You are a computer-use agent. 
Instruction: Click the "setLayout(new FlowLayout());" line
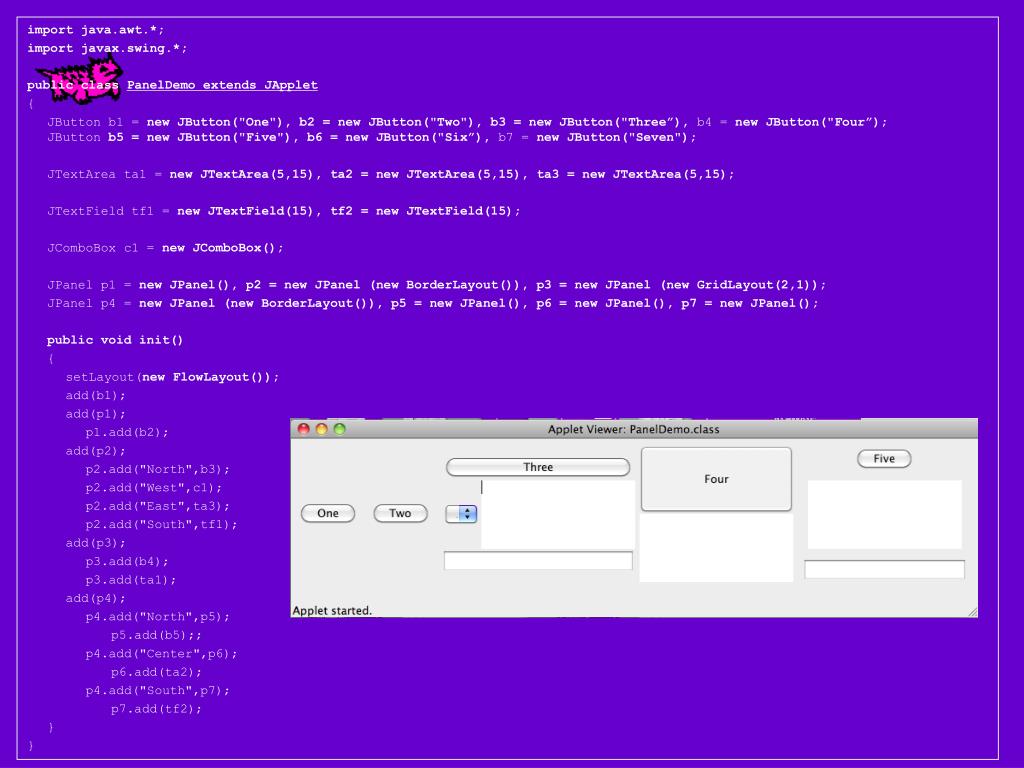click(172, 377)
